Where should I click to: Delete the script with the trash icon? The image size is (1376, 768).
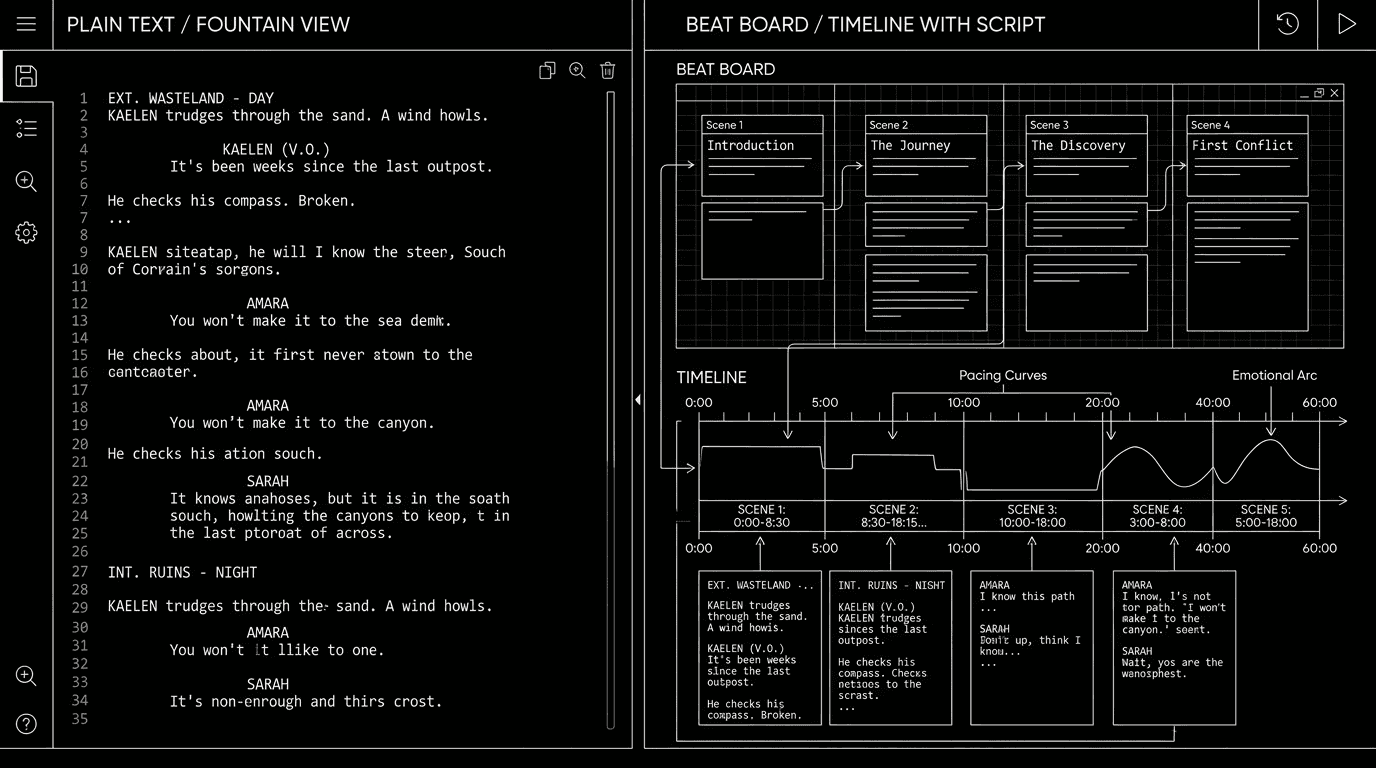[x=607, y=70]
